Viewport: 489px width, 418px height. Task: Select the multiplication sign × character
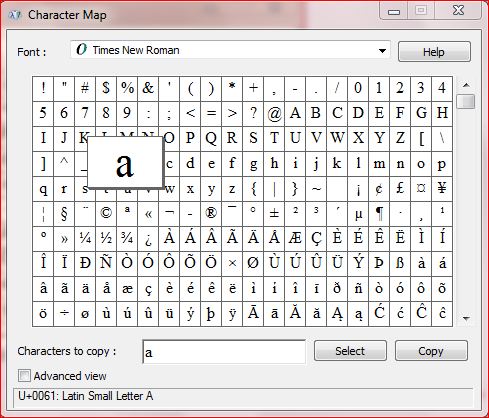[x=232, y=263]
